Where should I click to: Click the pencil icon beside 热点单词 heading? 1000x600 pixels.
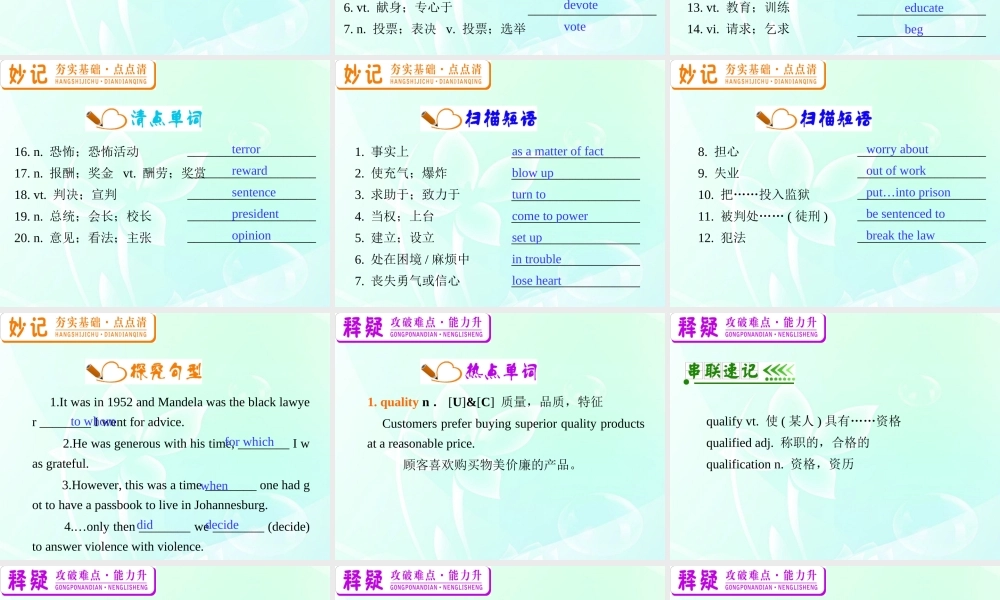coord(441,372)
